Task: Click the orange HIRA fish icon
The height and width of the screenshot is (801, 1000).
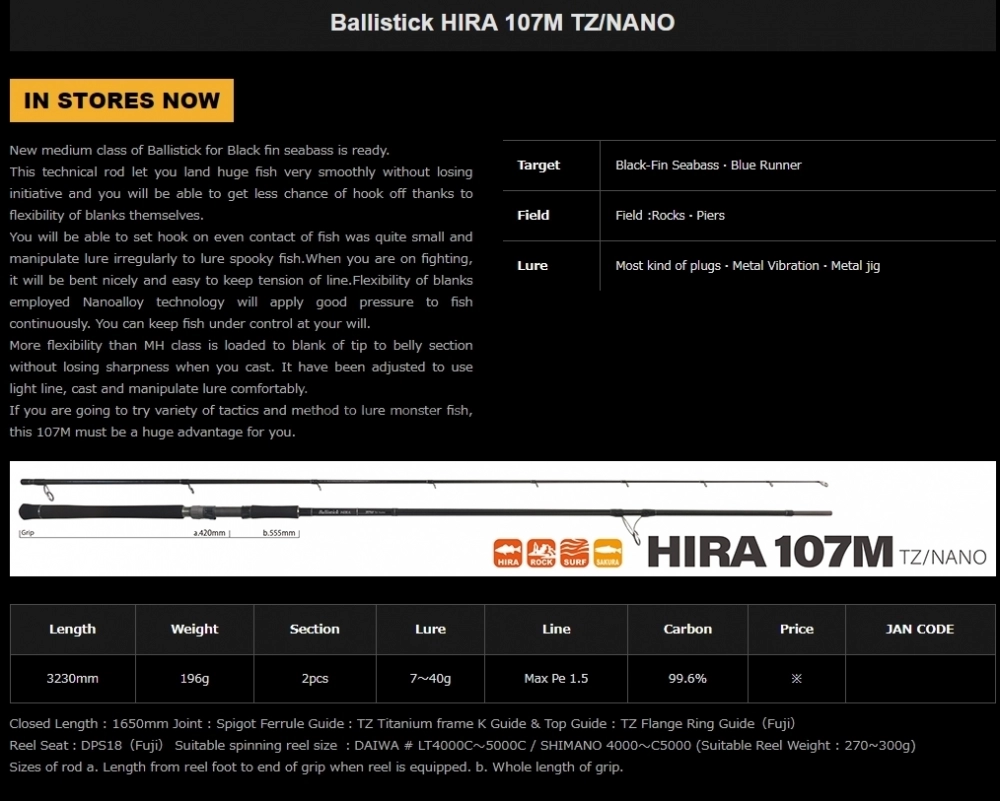Action: 508,553
